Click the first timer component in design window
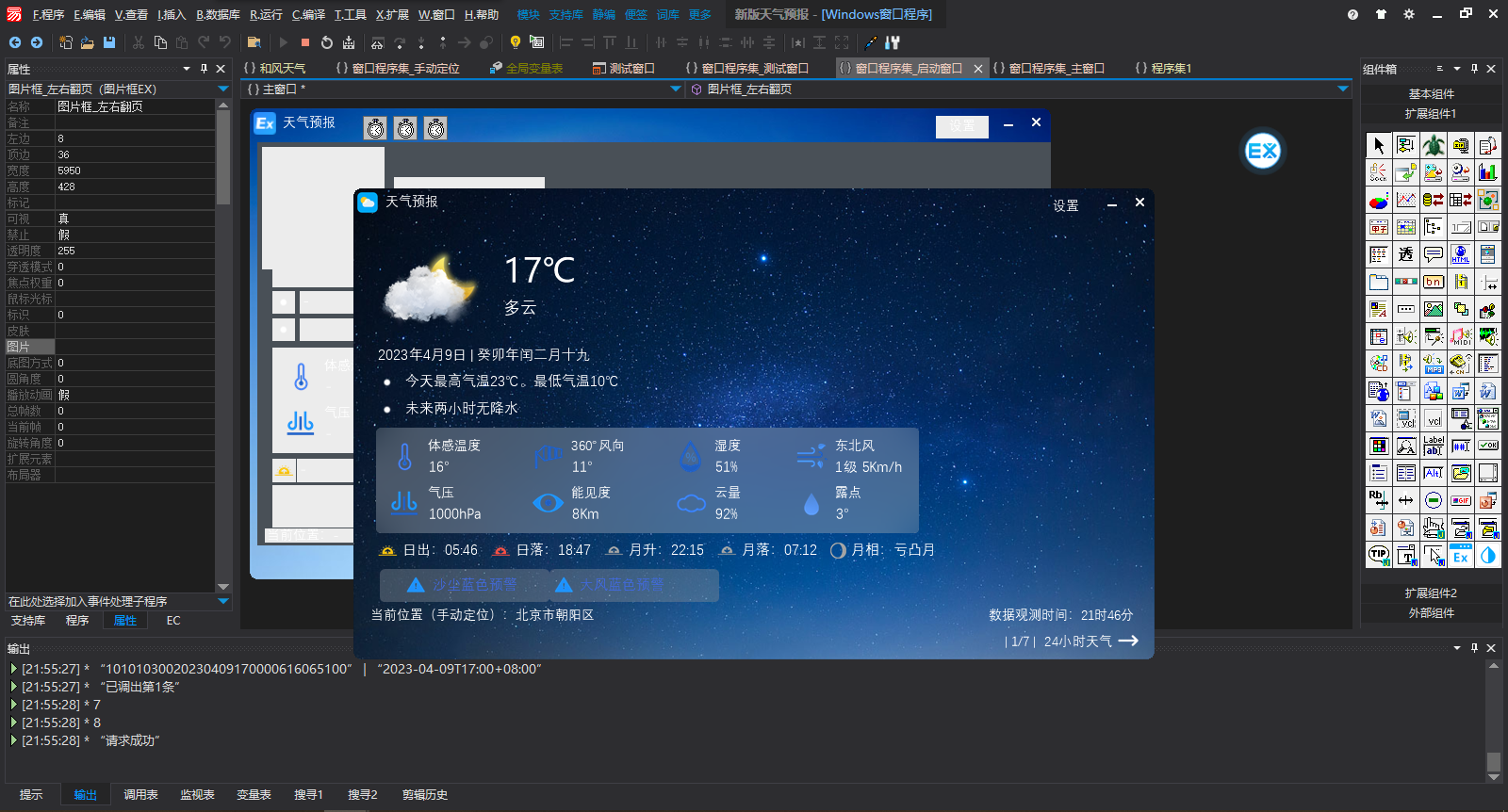 (375, 128)
